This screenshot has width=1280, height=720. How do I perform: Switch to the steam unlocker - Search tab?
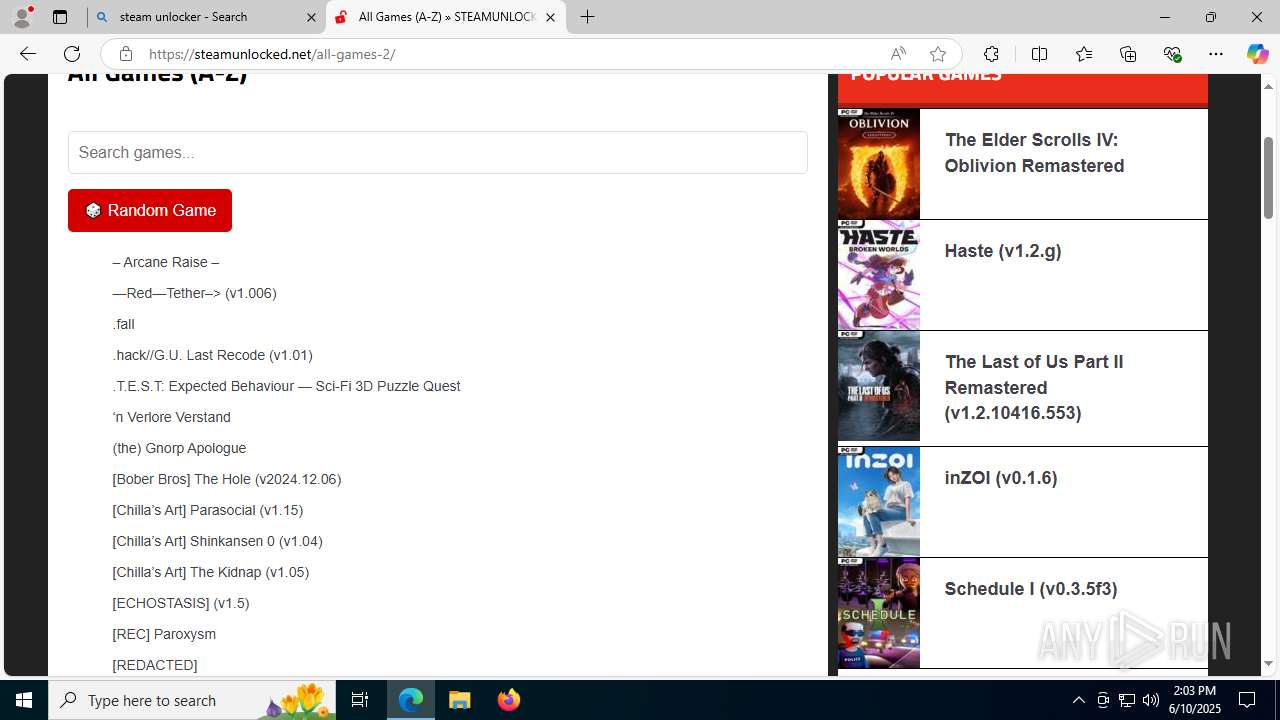coord(206,17)
